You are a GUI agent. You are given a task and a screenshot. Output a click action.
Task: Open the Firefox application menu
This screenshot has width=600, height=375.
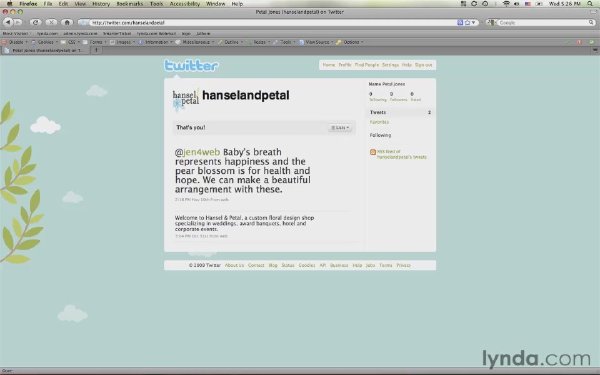29,3
